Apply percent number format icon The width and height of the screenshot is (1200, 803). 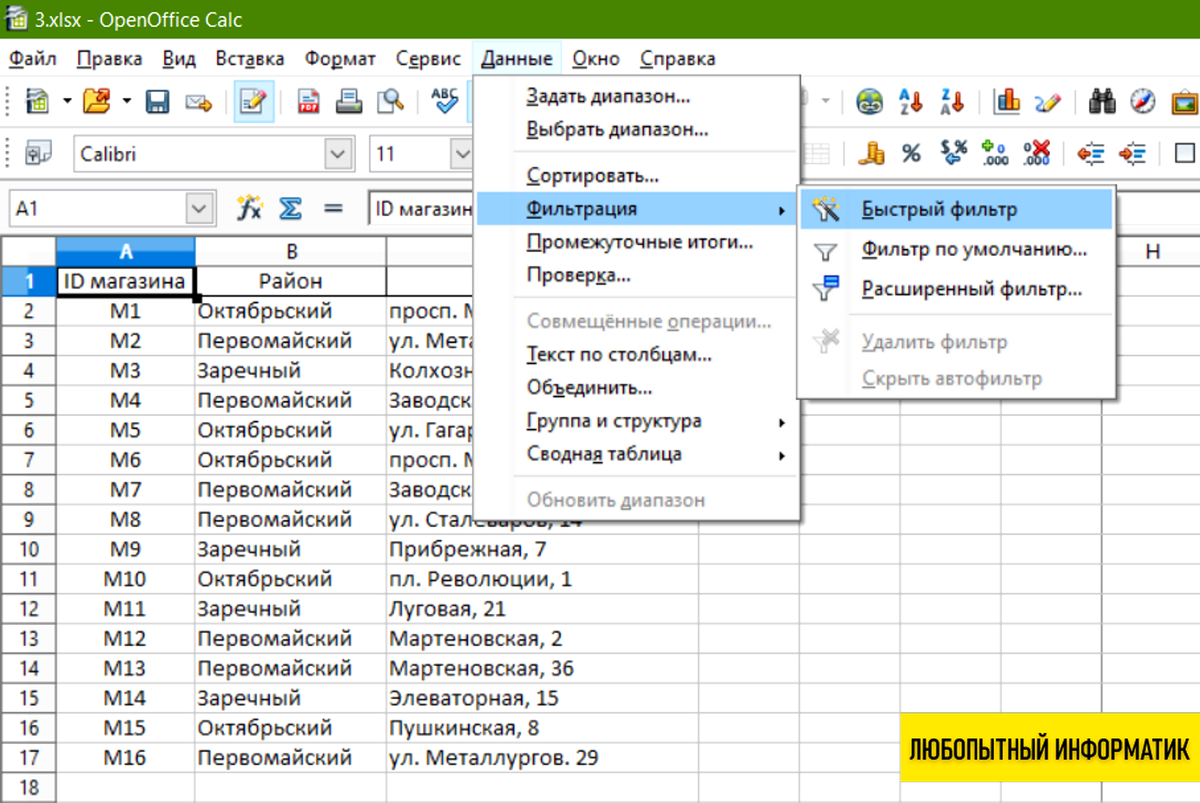click(x=911, y=154)
